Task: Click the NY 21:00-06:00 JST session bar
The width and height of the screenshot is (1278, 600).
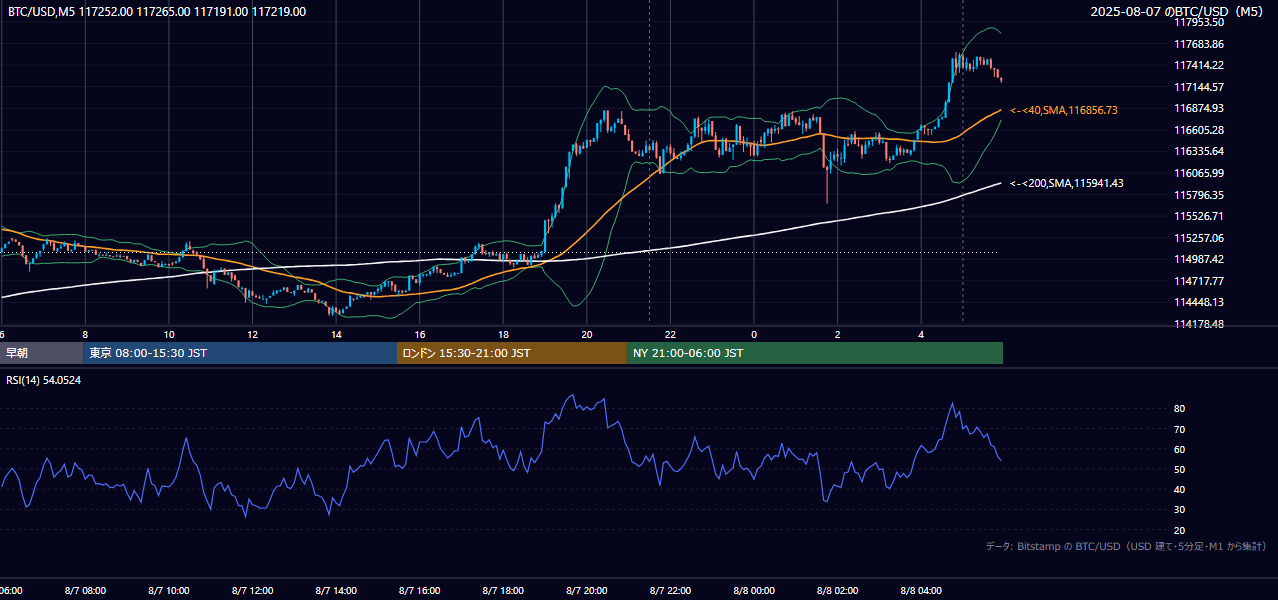Action: click(815, 353)
